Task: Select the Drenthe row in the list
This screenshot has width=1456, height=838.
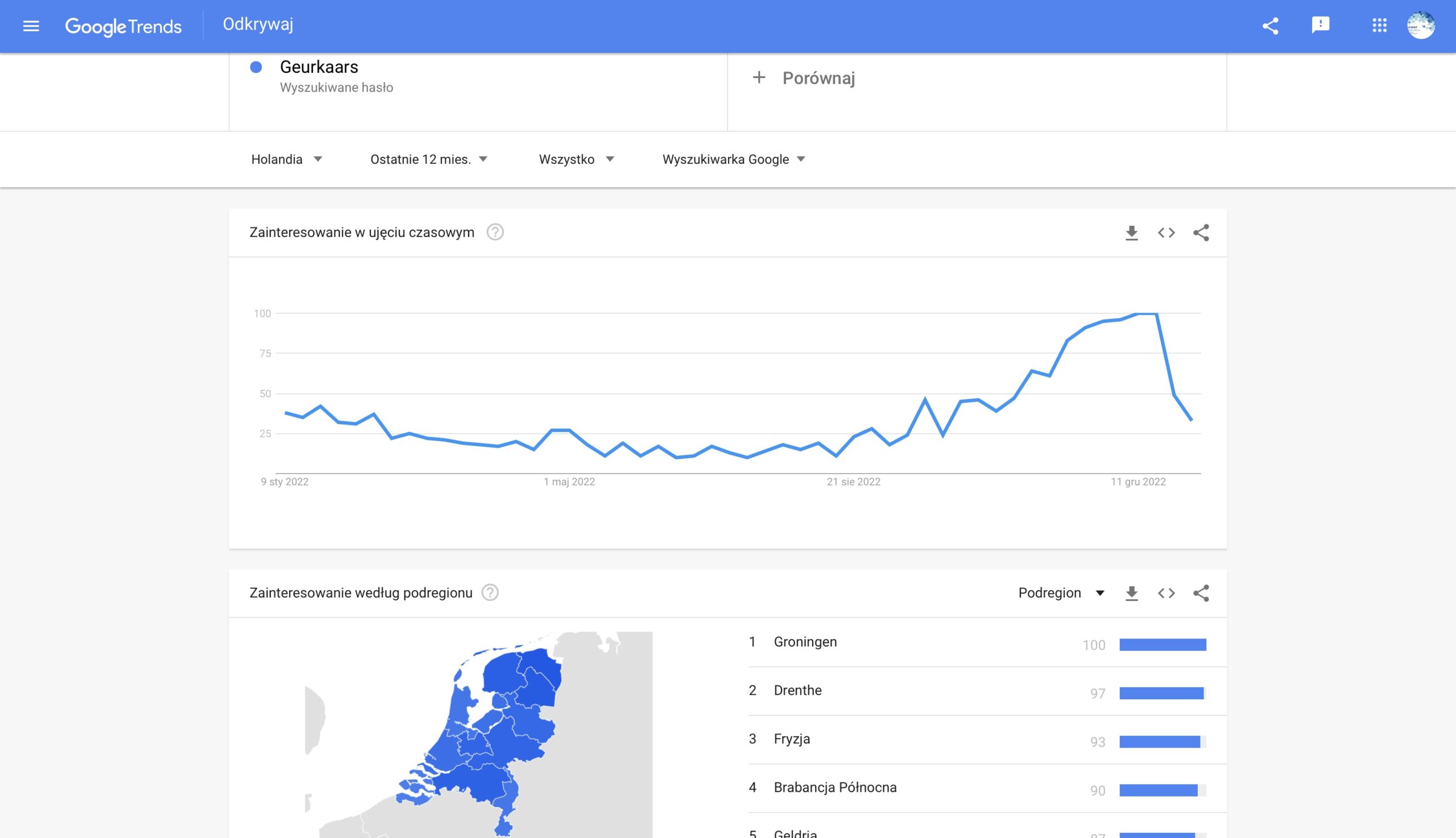Action: click(x=987, y=691)
